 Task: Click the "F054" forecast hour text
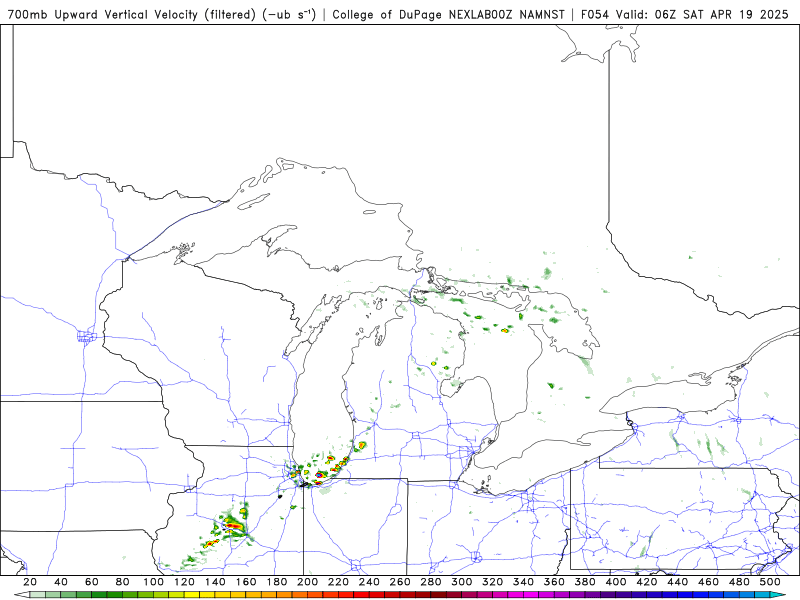click(x=595, y=14)
